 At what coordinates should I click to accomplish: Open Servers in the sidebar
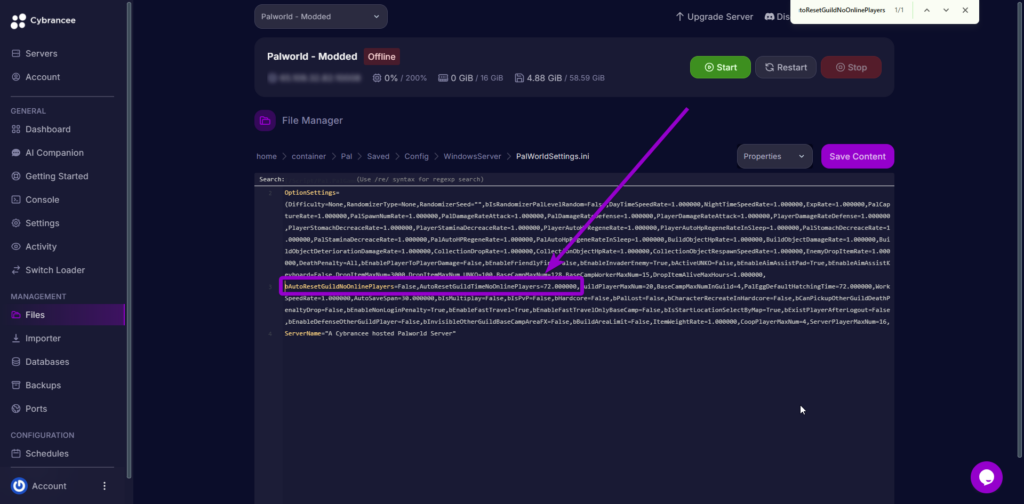point(41,54)
